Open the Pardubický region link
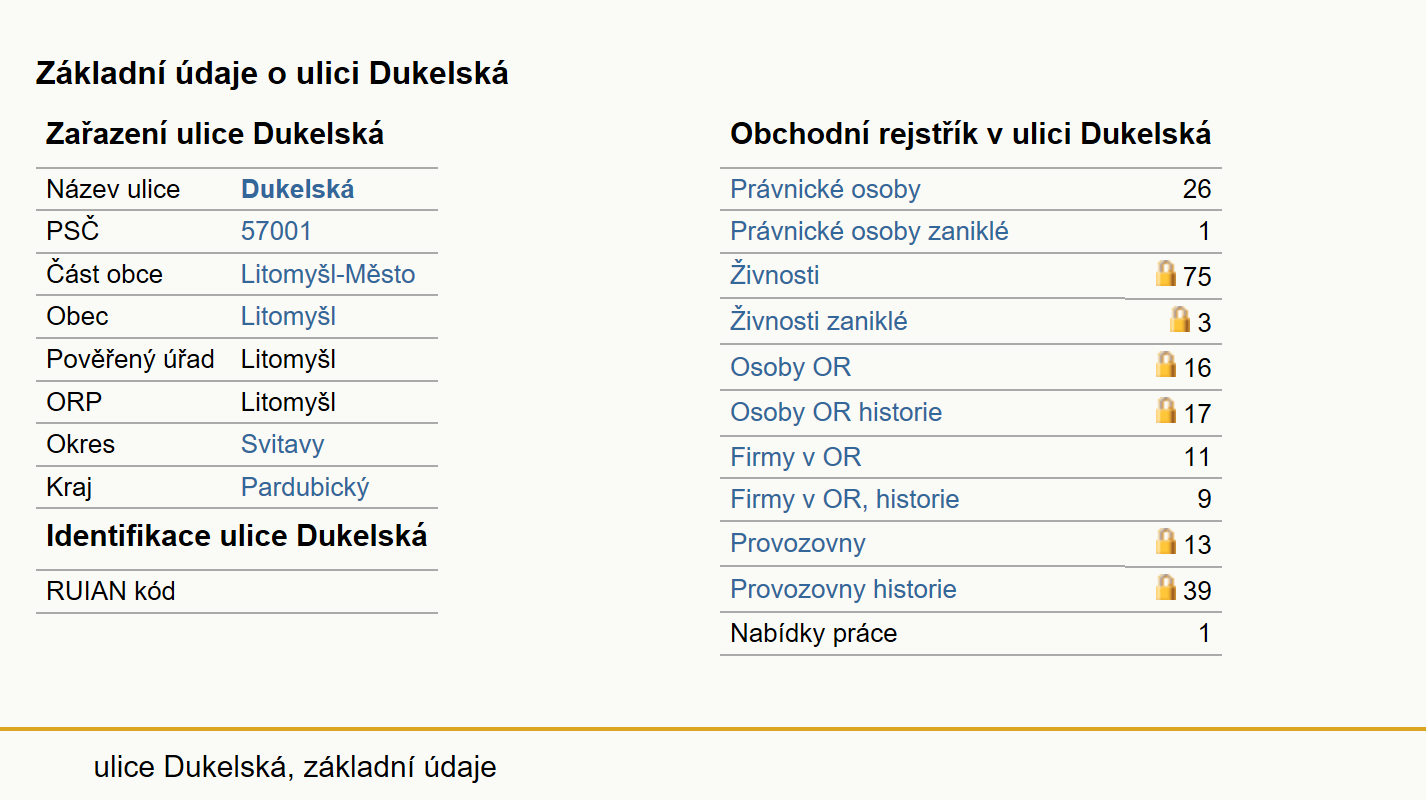 [x=305, y=488]
